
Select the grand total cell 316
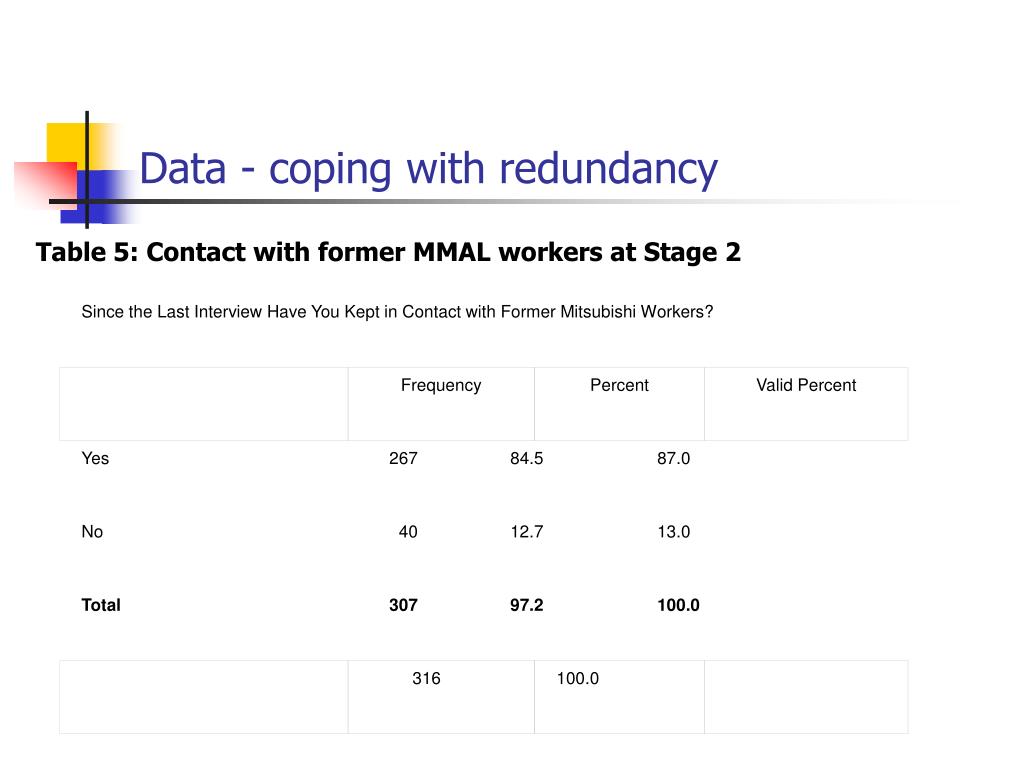(426, 679)
